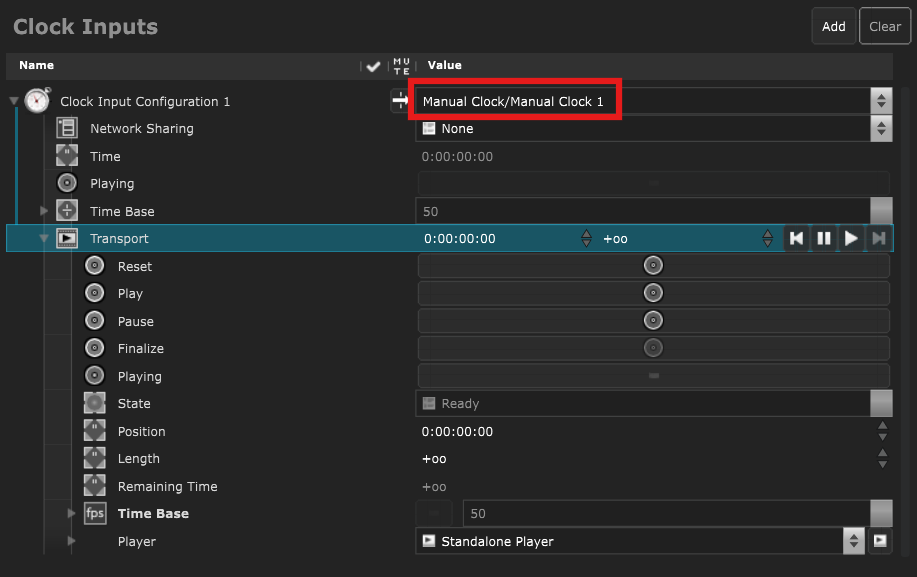Click the skip to end transport button

[x=879, y=238]
